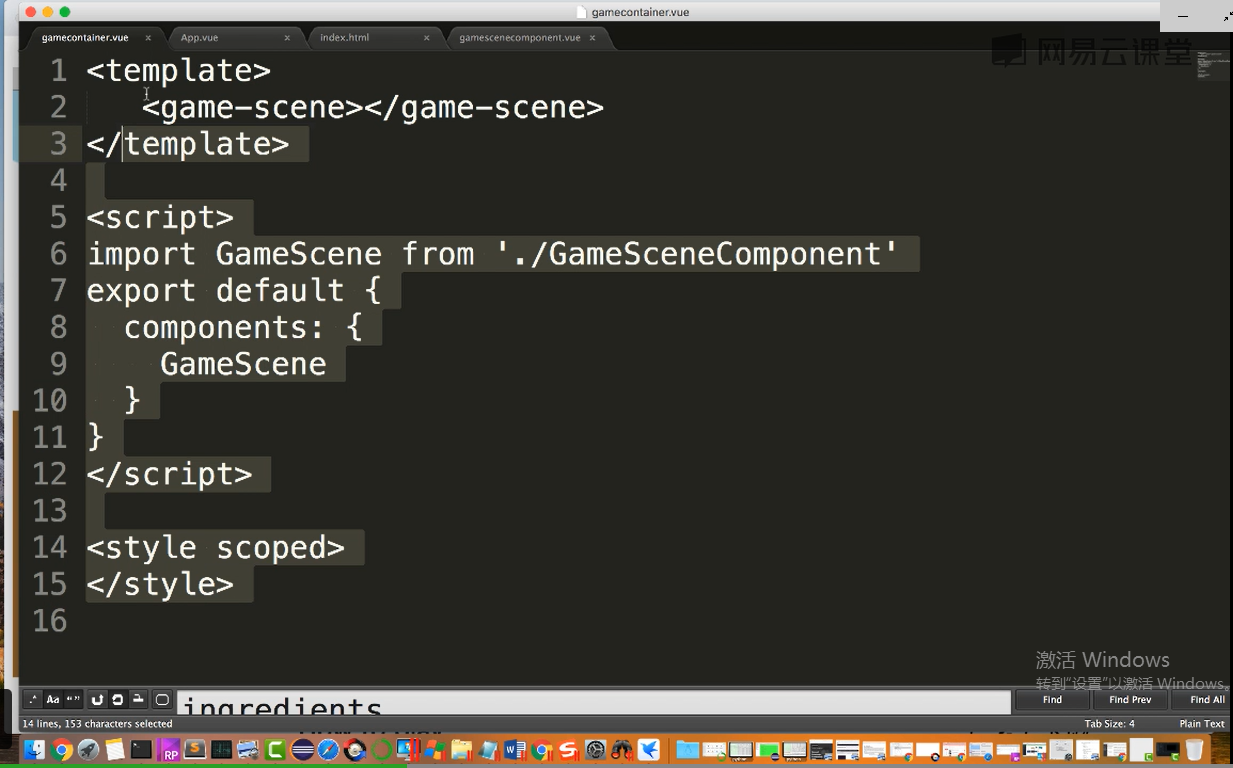The height and width of the screenshot is (768, 1233).
Task: Switch to the gamecontainer.vue tab
Action: [85, 38]
